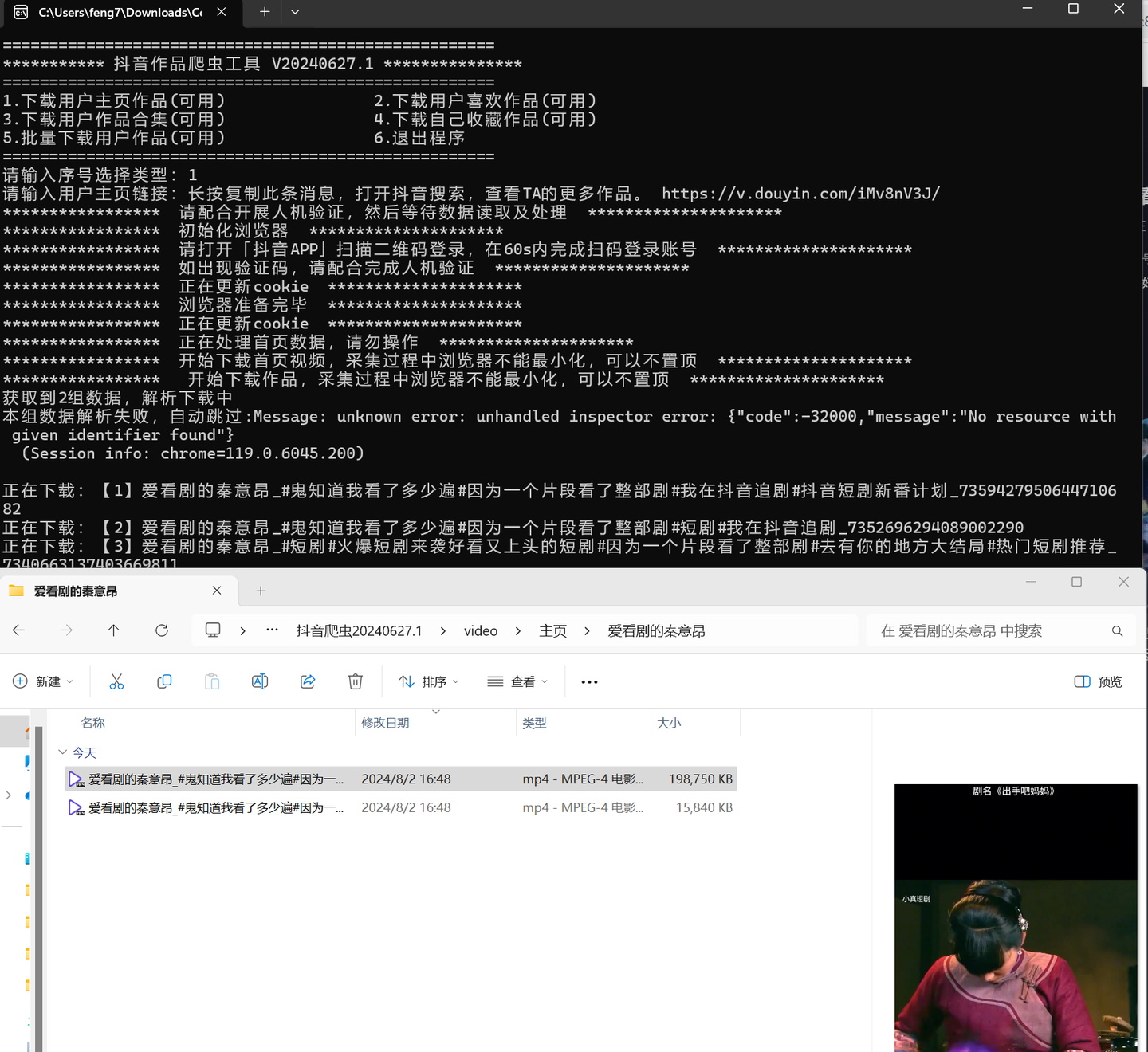
Task: Click terminal title 抖音作品爬虫工具 V20240627.1
Action: point(243,64)
